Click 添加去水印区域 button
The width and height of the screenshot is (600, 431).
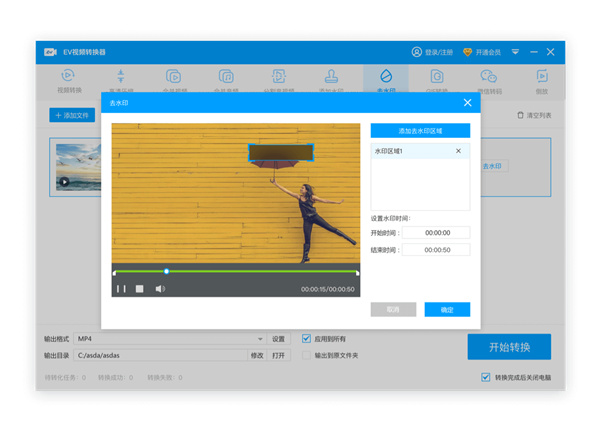click(x=420, y=131)
